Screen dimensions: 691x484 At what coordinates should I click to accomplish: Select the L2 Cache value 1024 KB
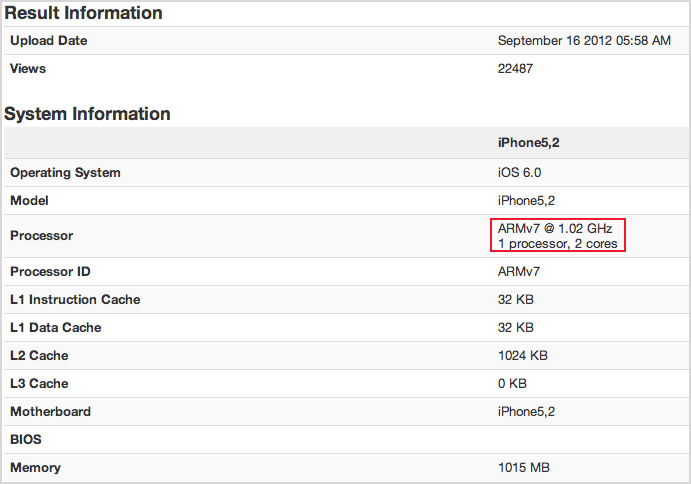523,356
